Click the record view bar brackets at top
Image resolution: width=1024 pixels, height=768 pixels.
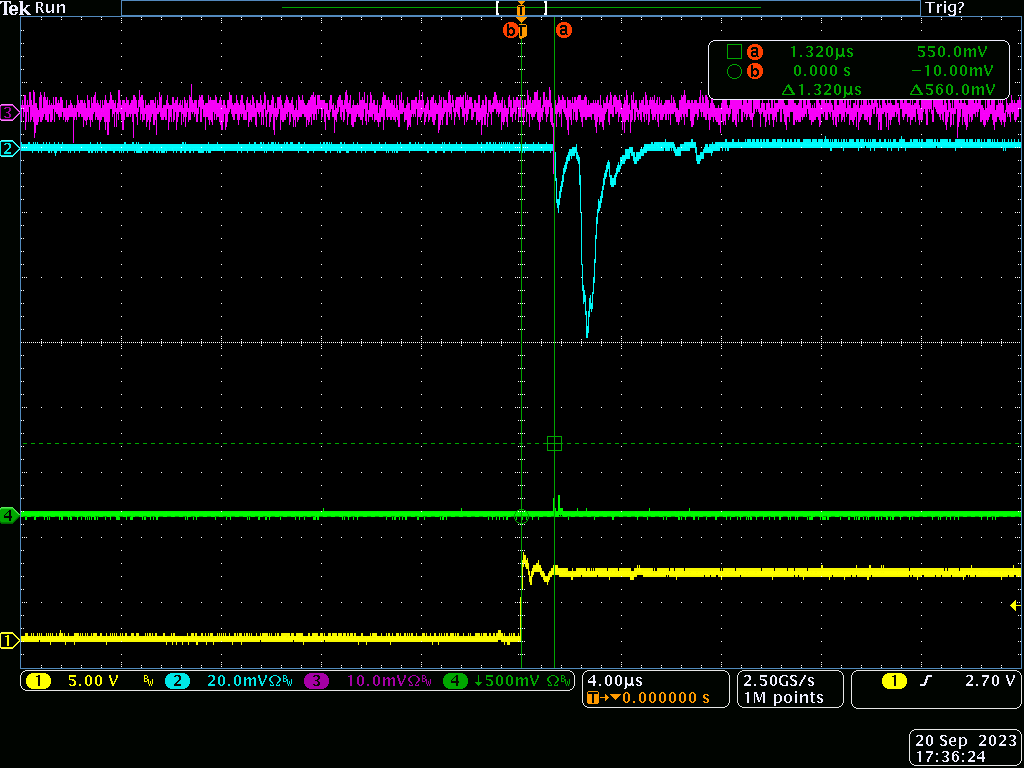[x=521, y=8]
